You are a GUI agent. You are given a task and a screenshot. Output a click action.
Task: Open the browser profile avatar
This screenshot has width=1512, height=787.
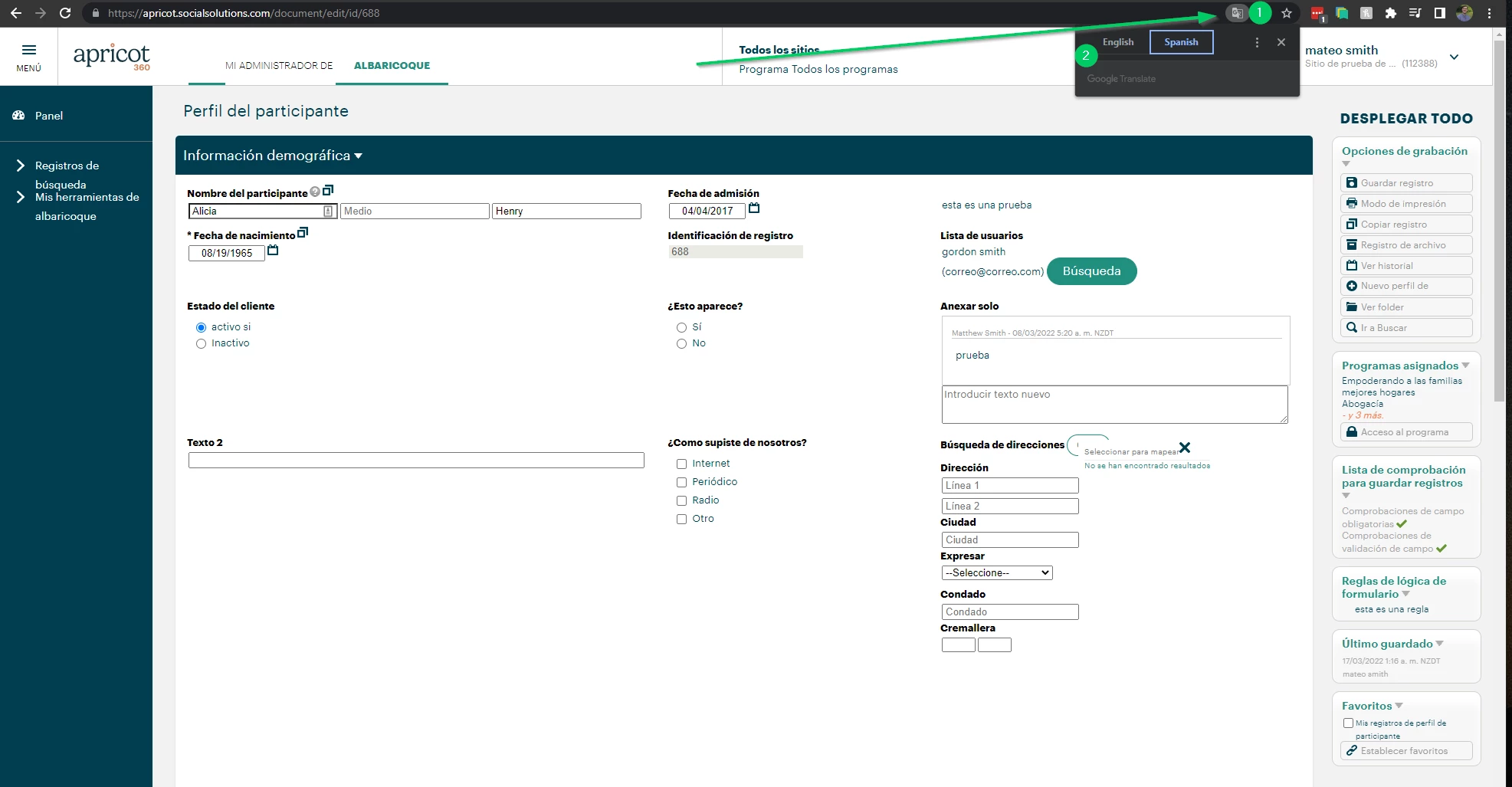pos(1464,13)
